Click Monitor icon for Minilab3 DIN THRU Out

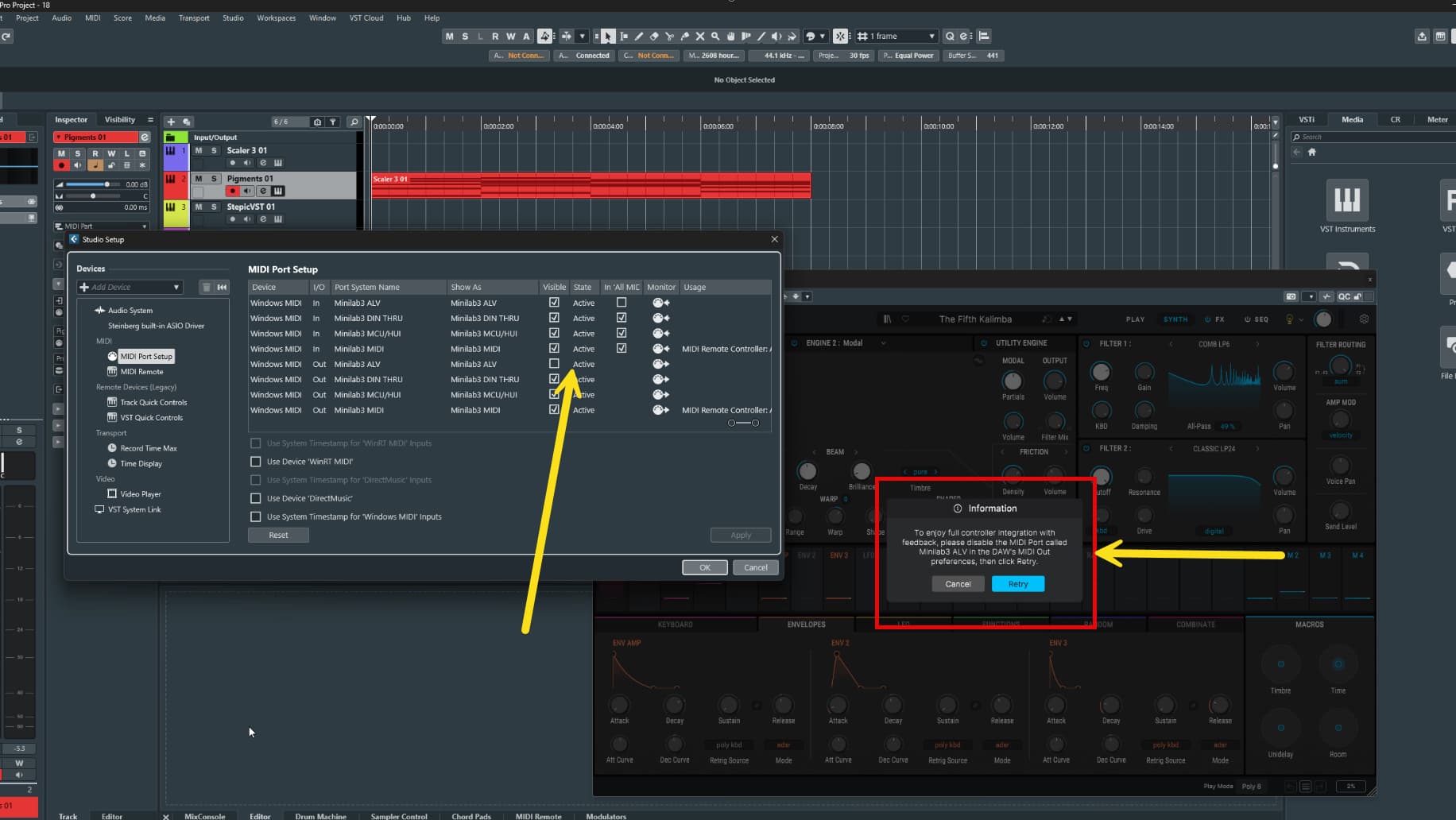tap(660, 380)
